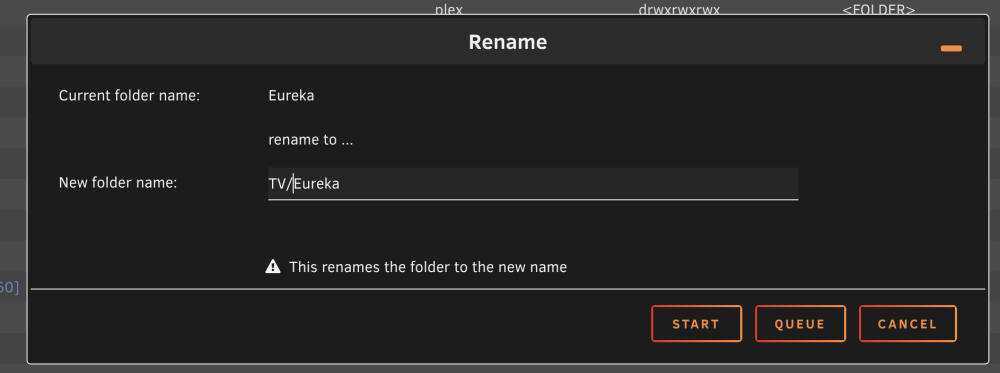The width and height of the screenshot is (1000, 373).
Task: Add the rename to the QUEUE
Action: tap(800, 324)
